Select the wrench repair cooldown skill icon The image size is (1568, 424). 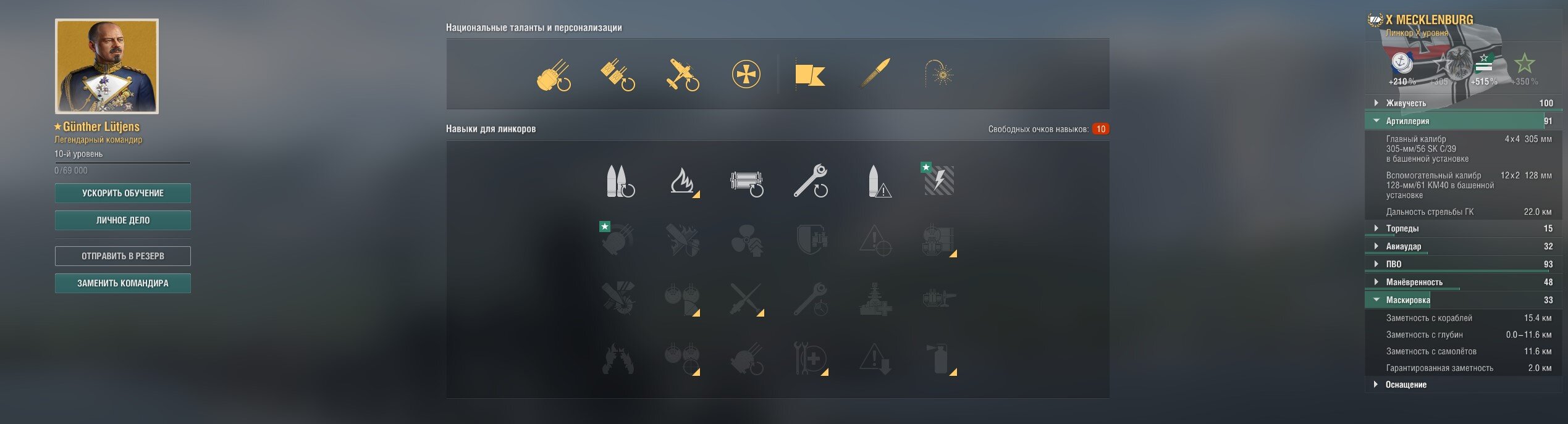811,181
